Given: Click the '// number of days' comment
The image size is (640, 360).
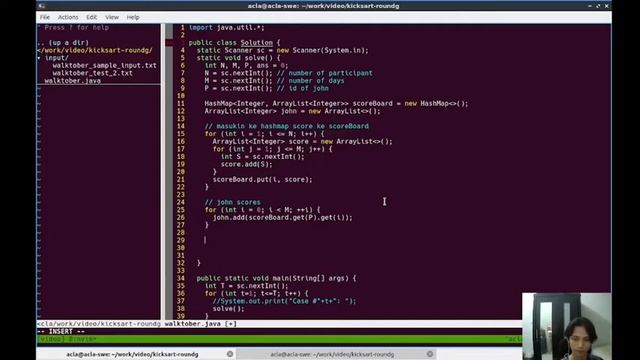Looking at the screenshot, I should [310, 81].
